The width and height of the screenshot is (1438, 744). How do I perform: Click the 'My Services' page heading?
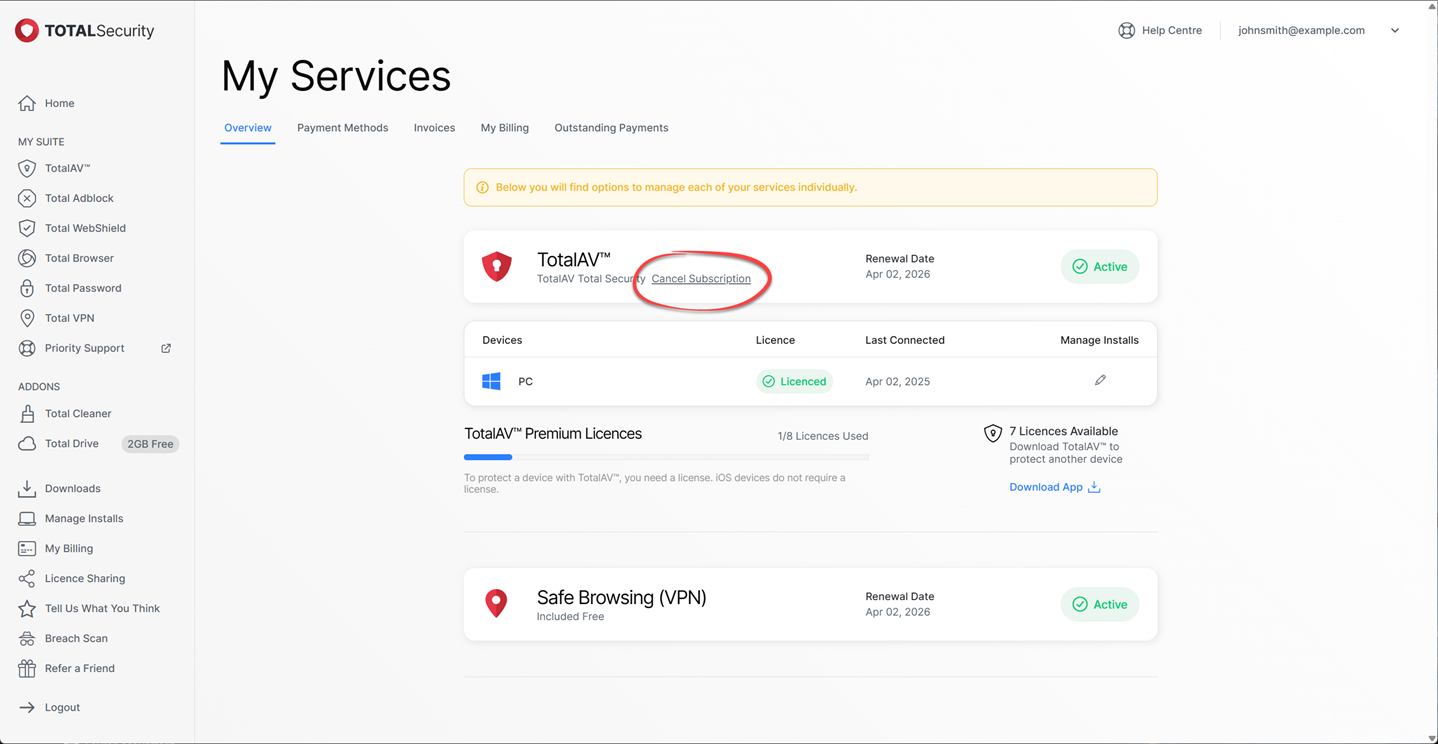pyautogui.click(x=336, y=76)
